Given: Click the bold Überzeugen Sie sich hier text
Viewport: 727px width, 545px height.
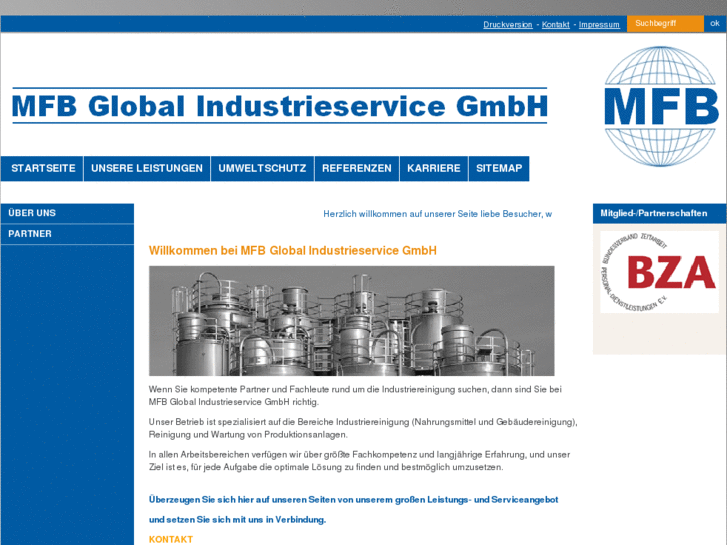Looking at the screenshot, I should click(353, 500).
